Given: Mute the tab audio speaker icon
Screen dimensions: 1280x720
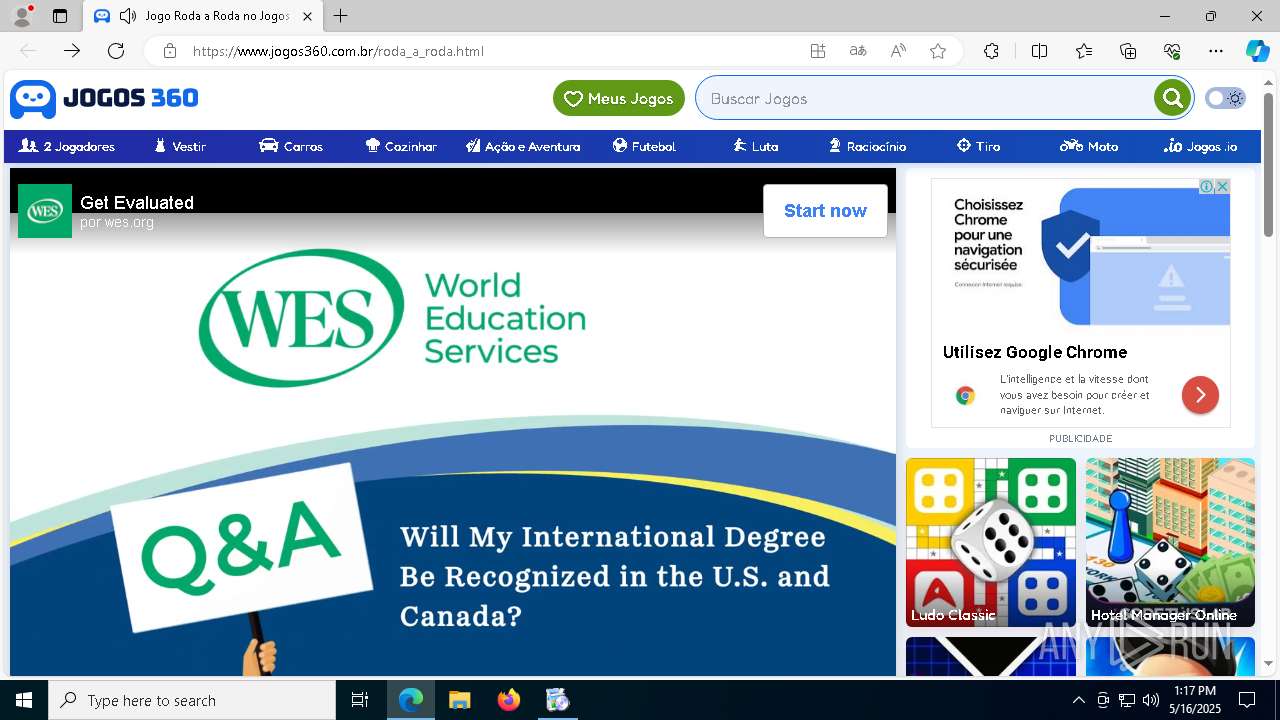Looking at the screenshot, I should pos(128,16).
